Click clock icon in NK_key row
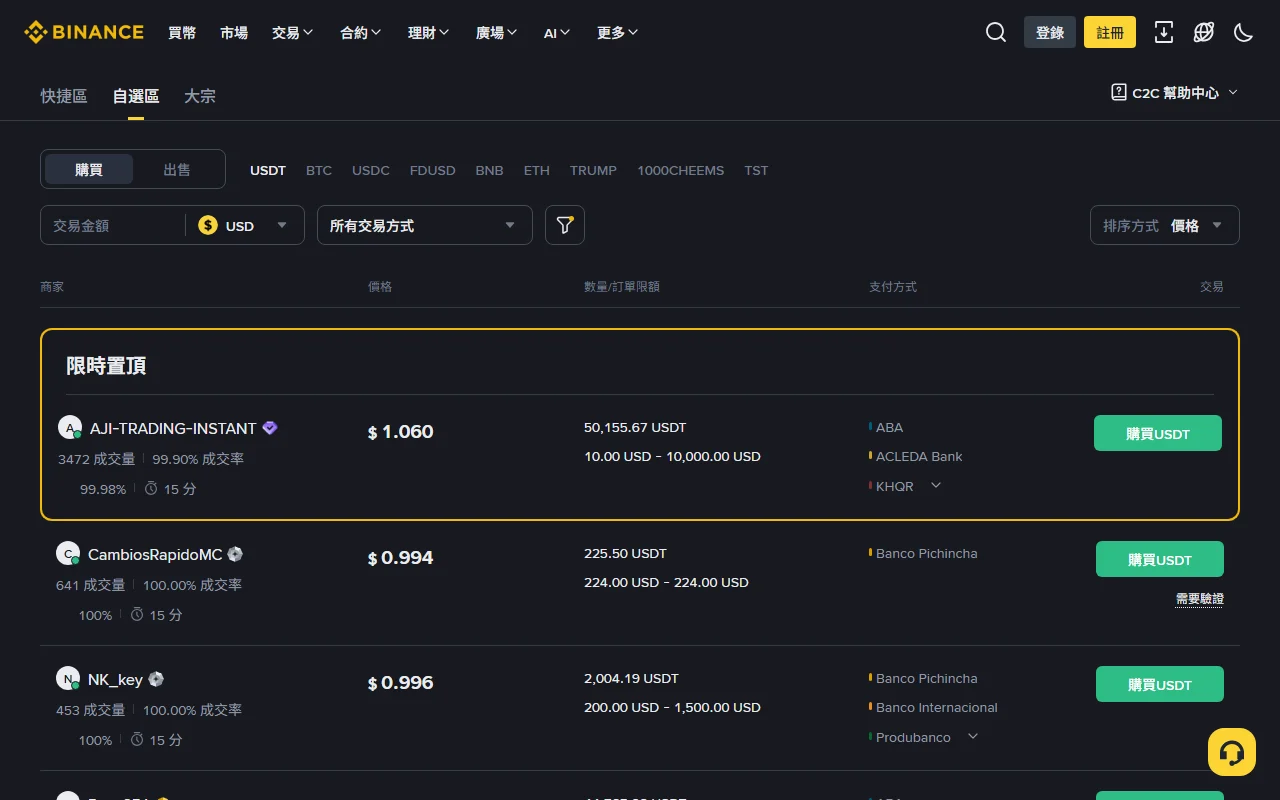The image size is (1280, 800). (137, 740)
